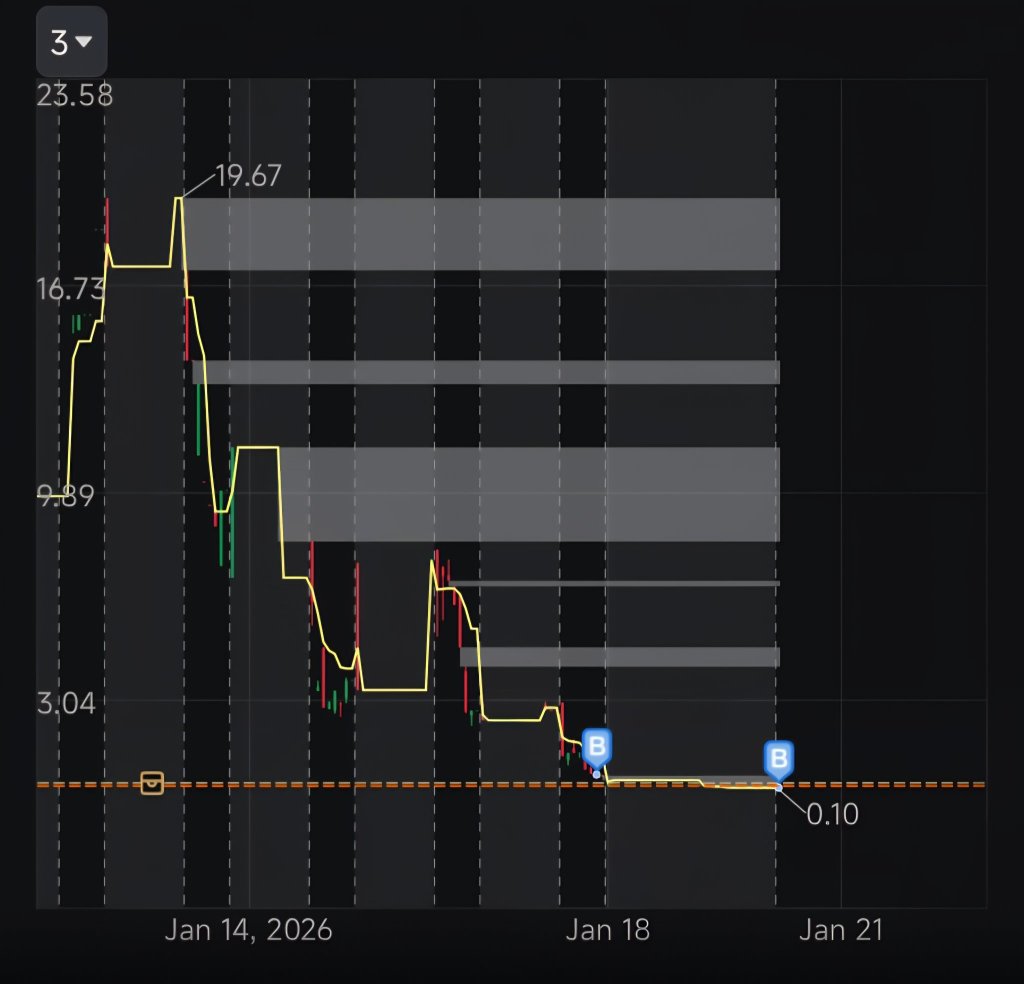Click the 19.67 peak price callout
1024x984 pixels.
248,176
